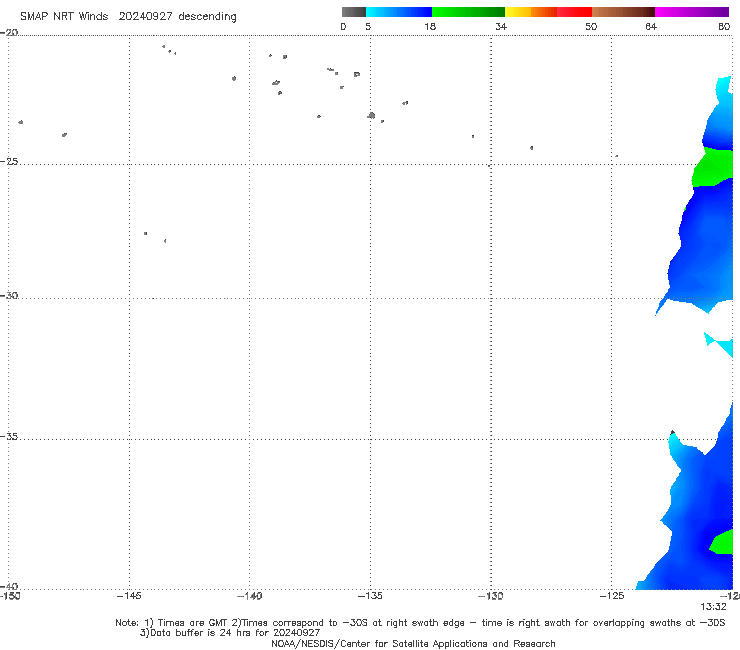Click the longitude label '-145'

129,596
